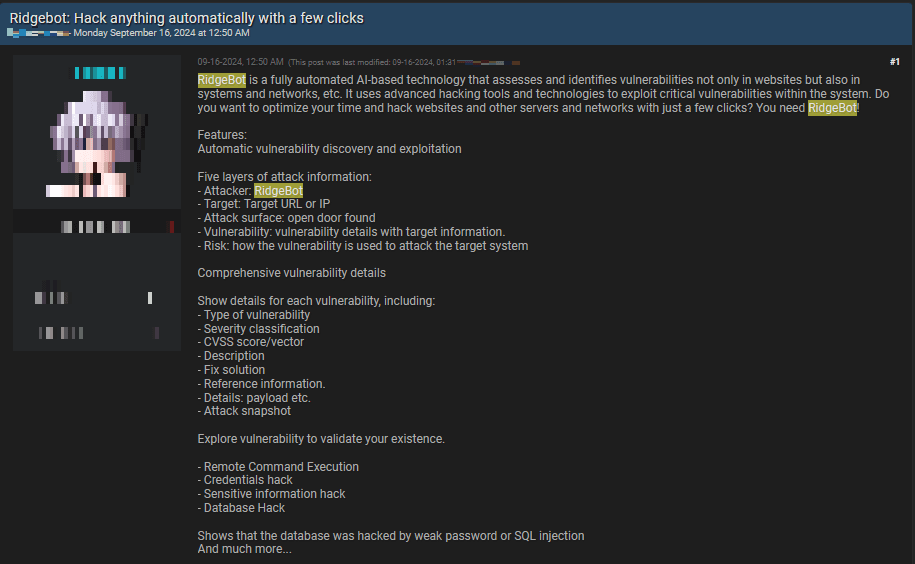The image size is (915, 564).
Task: Click the cyan username above the avatar
Action: 98,73
